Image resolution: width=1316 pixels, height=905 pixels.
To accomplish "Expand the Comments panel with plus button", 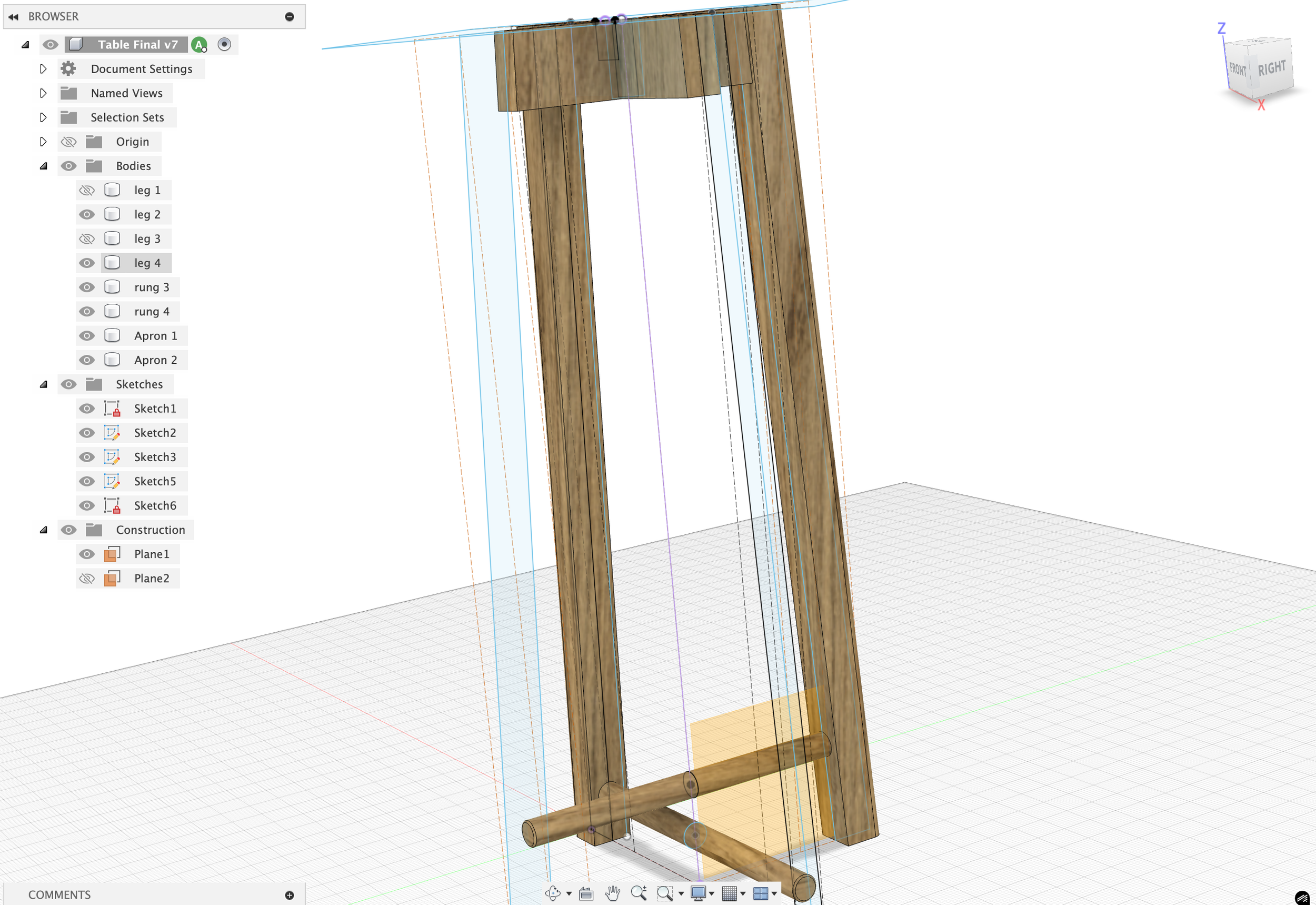I will click(290, 895).
